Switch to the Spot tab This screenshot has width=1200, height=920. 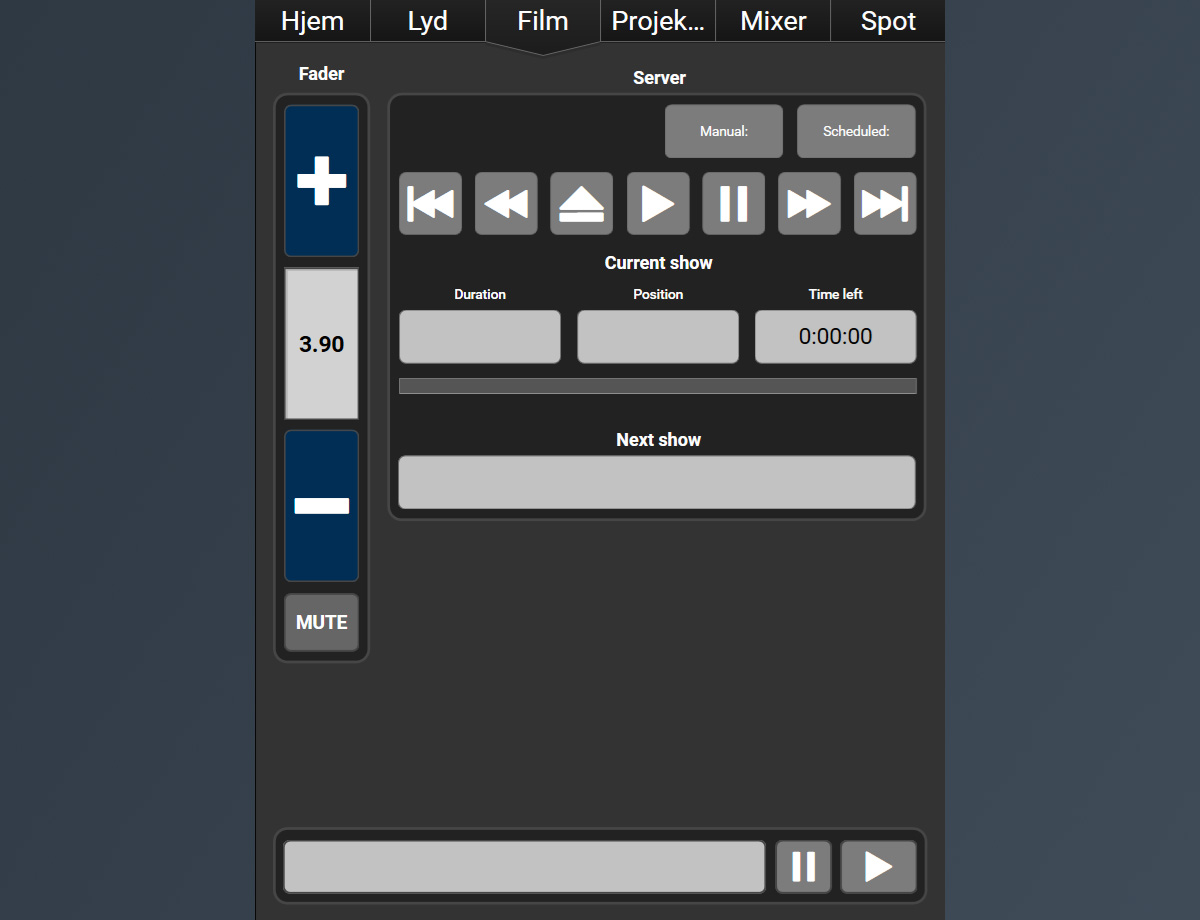click(x=888, y=21)
